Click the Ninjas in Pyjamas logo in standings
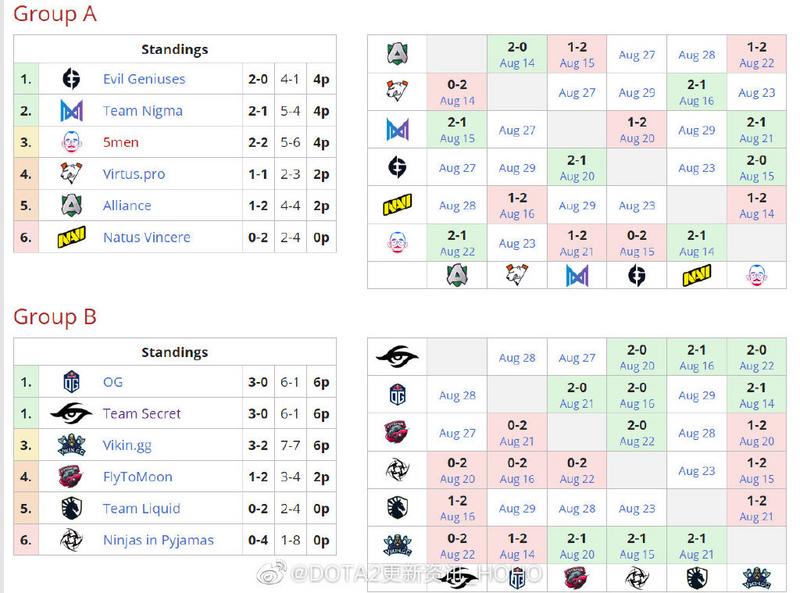Viewport: 800px width, 593px height. pyautogui.click(x=71, y=540)
